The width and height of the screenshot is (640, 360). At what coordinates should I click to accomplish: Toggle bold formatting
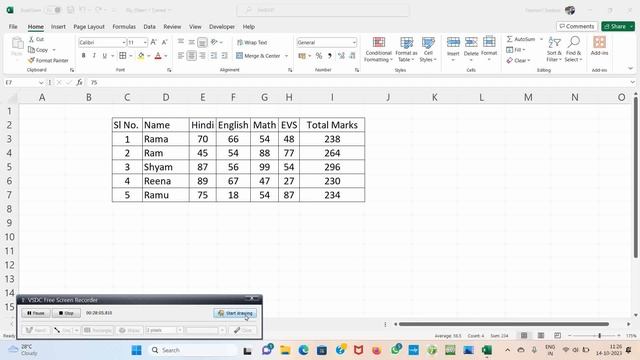click(84, 56)
